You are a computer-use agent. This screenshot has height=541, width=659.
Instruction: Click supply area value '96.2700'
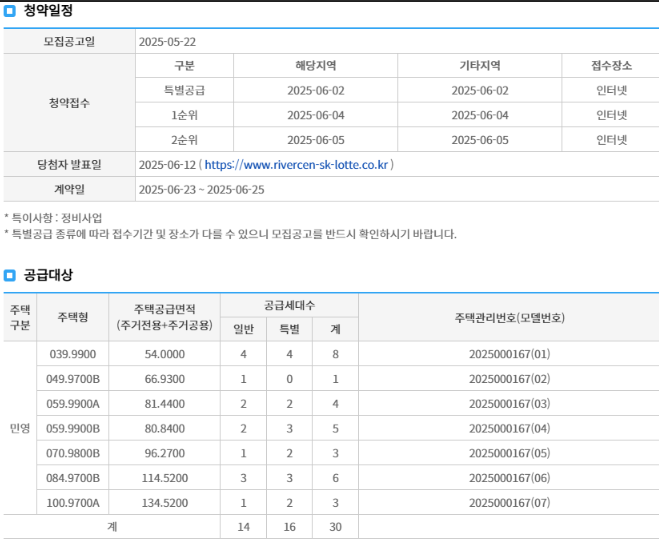click(165, 454)
